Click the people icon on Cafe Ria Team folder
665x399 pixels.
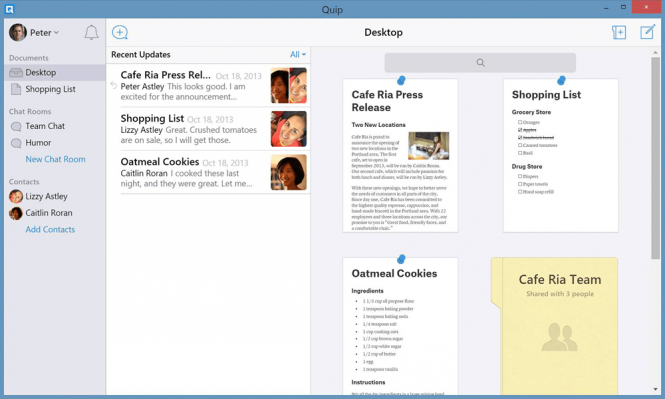coord(559,337)
